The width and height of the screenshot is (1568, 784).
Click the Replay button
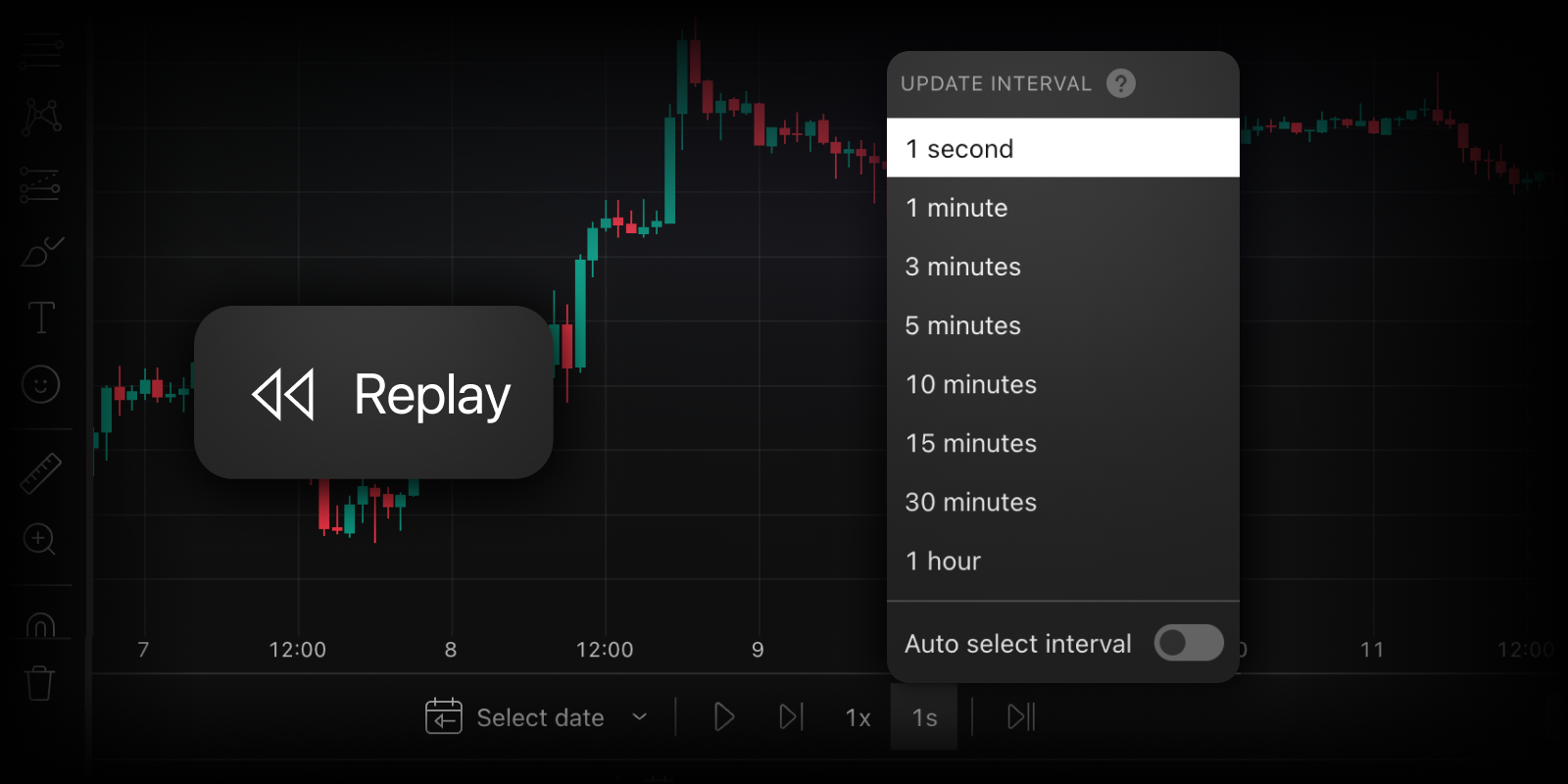point(373,393)
